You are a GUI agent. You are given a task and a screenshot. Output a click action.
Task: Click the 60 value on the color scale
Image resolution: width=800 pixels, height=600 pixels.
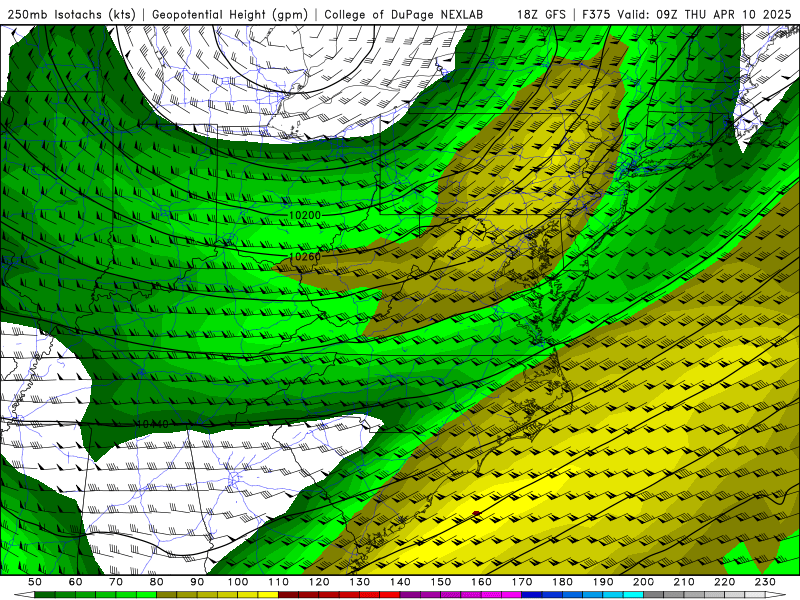point(76,582)
